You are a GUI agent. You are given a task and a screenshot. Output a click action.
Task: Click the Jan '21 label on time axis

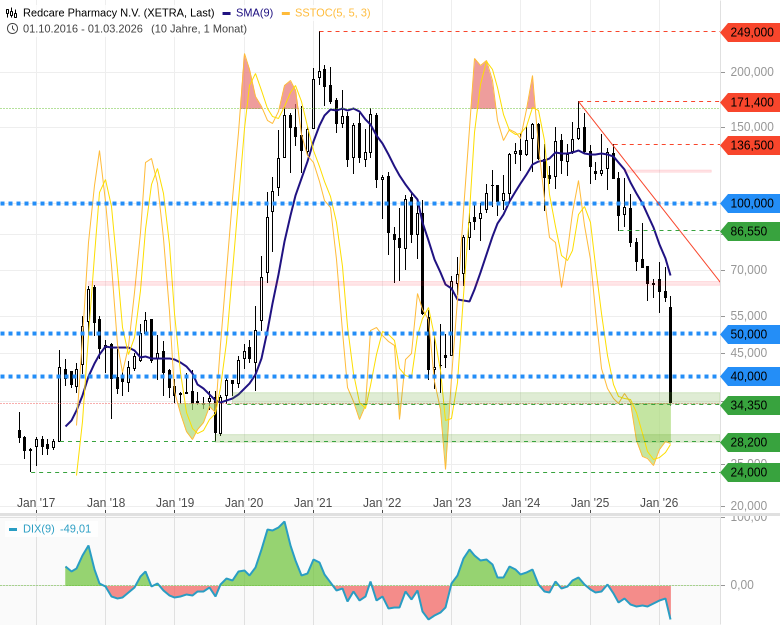(x=313, y=503)
